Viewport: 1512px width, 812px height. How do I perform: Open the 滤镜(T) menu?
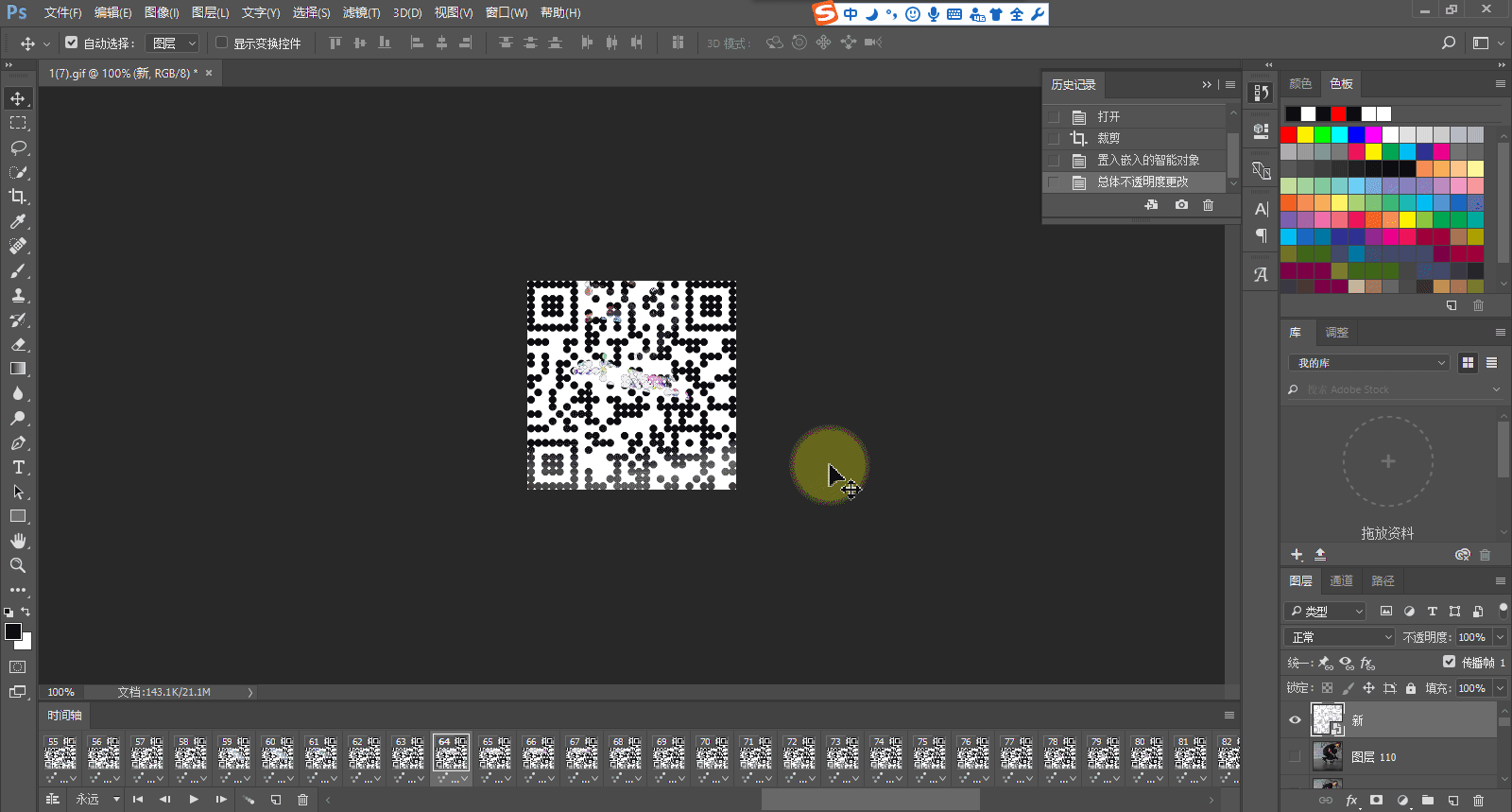[361, 12]
